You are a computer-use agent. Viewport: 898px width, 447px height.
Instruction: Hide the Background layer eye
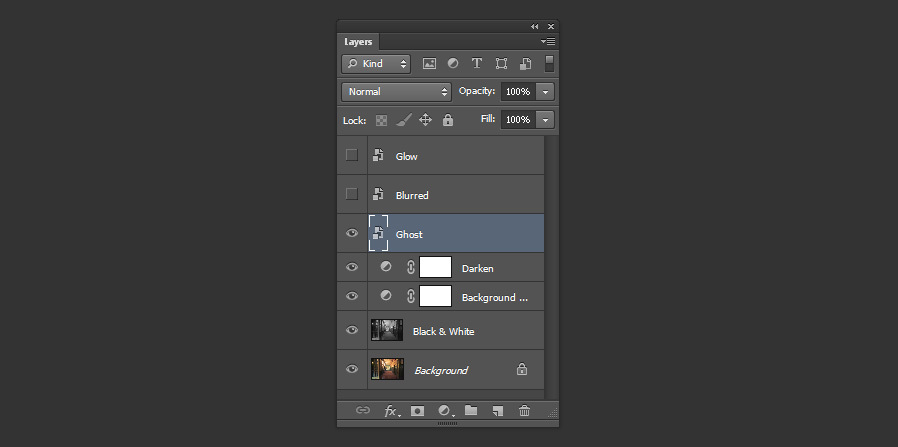click(x=352, y=369)
